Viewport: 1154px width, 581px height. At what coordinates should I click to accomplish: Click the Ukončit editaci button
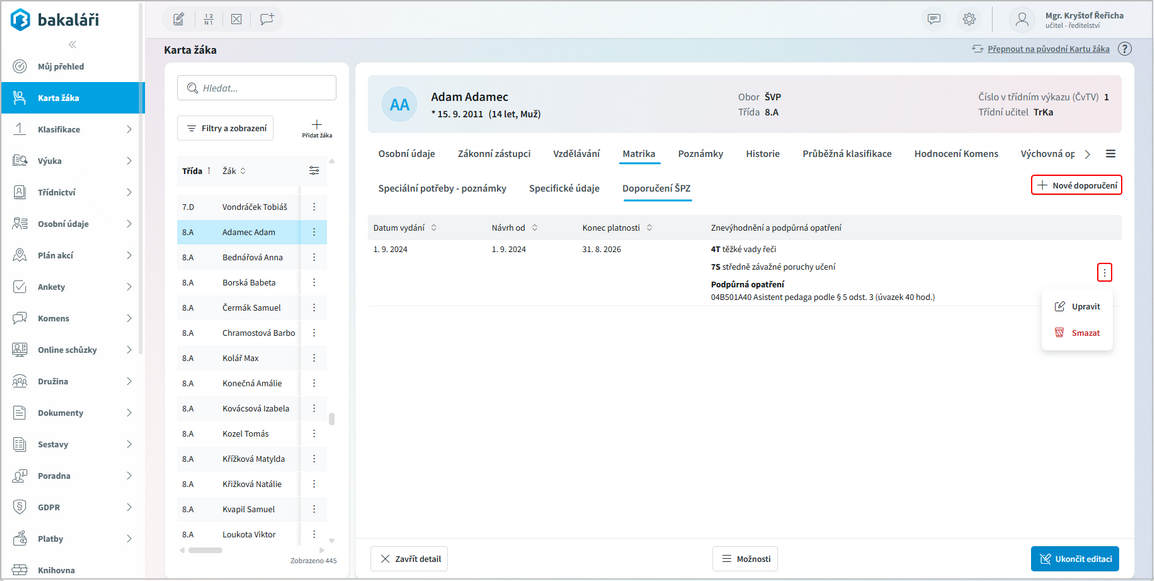coord(1074,559)
